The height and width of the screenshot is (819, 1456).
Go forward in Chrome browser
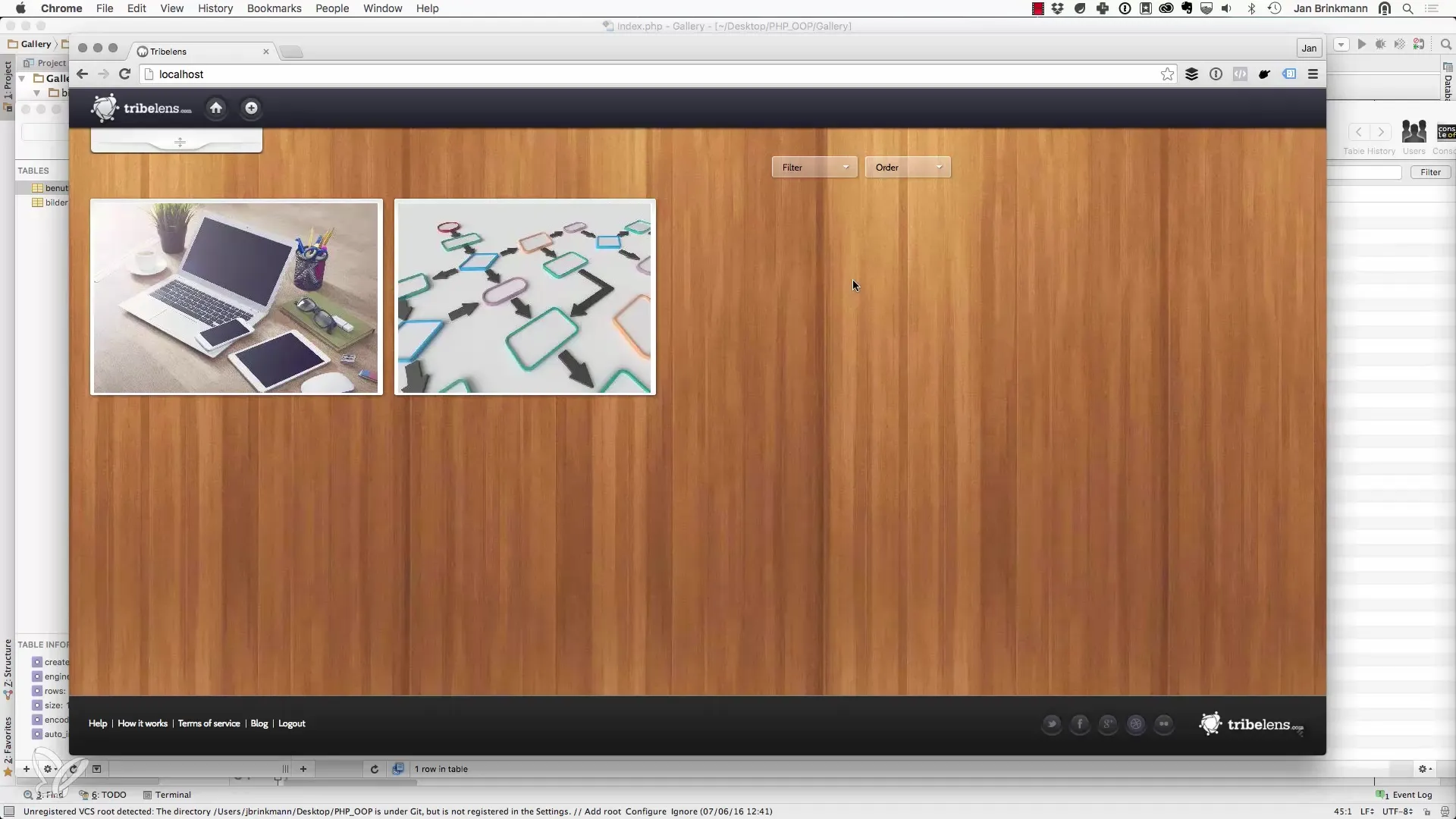[104, 74]
